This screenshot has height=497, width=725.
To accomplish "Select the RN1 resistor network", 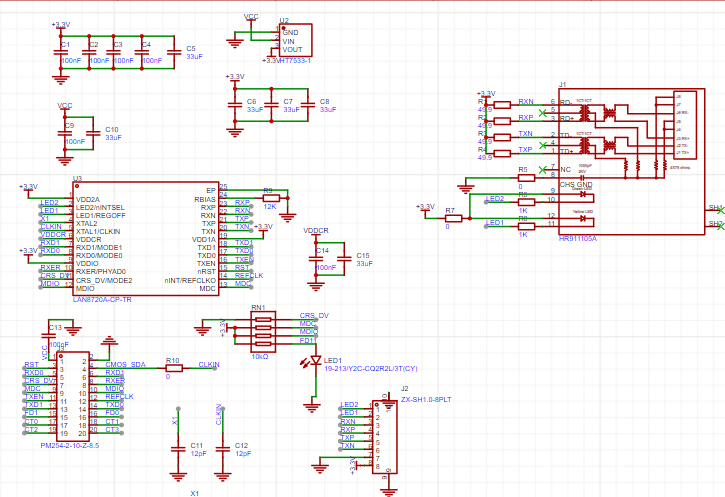I will click(263, 331).
